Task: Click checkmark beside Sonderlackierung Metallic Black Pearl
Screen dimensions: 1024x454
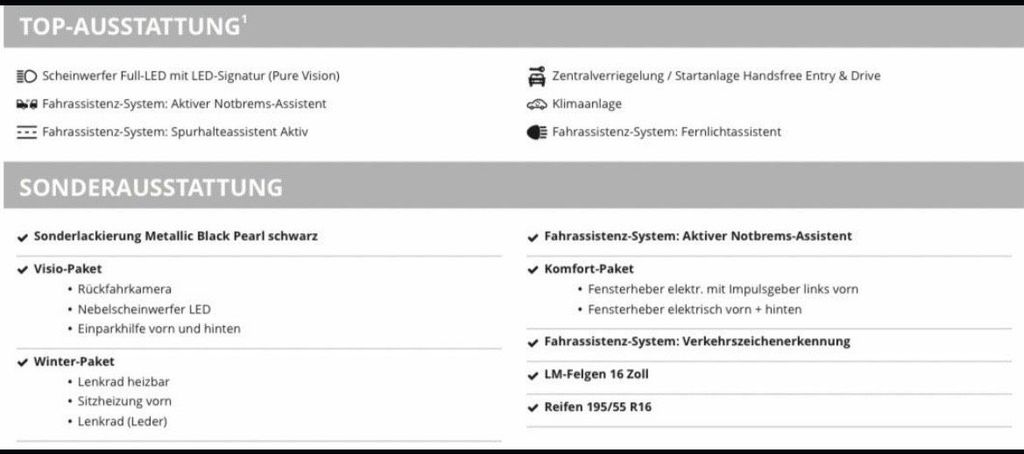Action: pos(22,237)
